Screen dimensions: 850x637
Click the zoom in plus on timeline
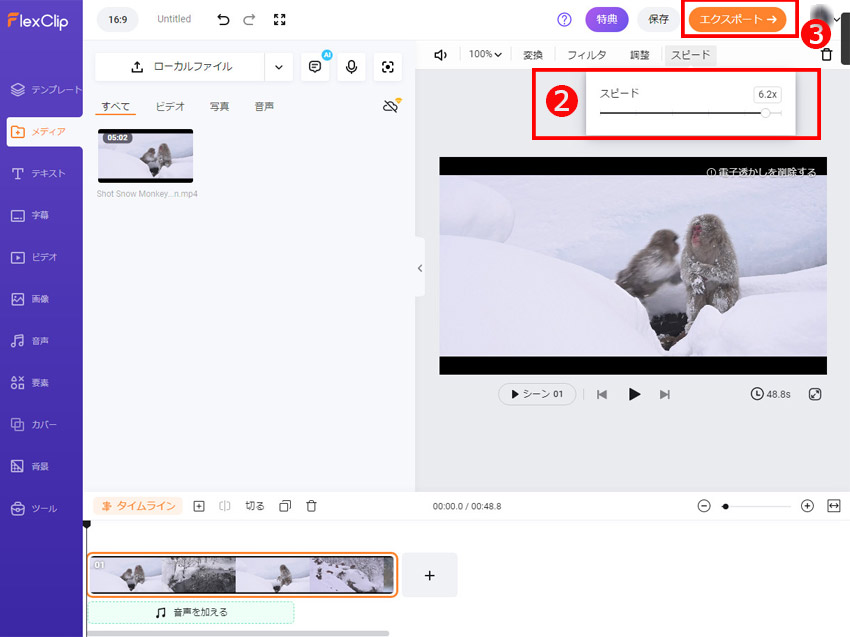coord(807,506)
